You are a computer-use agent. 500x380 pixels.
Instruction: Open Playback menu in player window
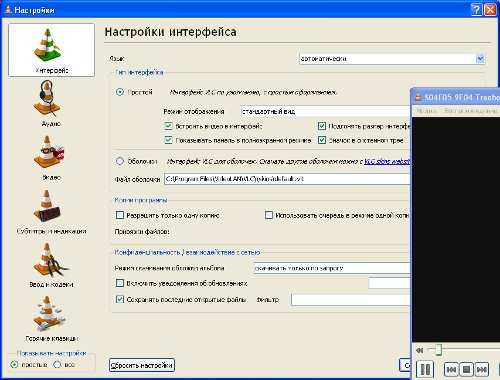(471, 111)
